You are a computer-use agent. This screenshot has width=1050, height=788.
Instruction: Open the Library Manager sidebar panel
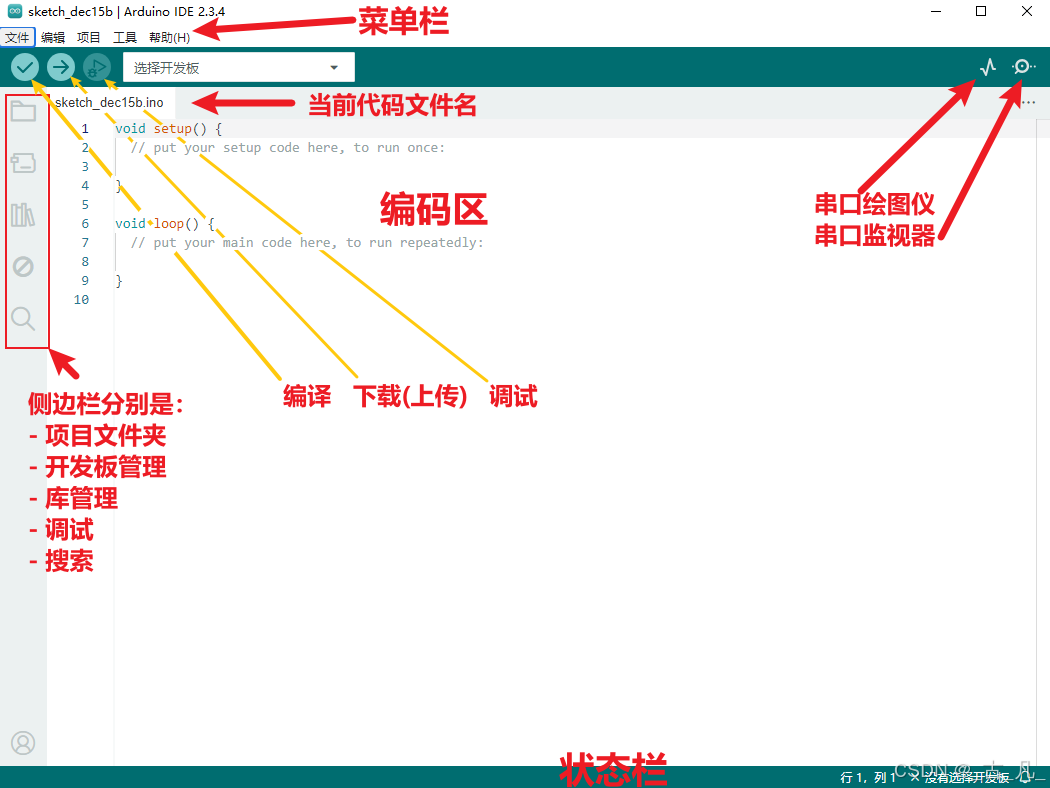[x=23, y=215]
